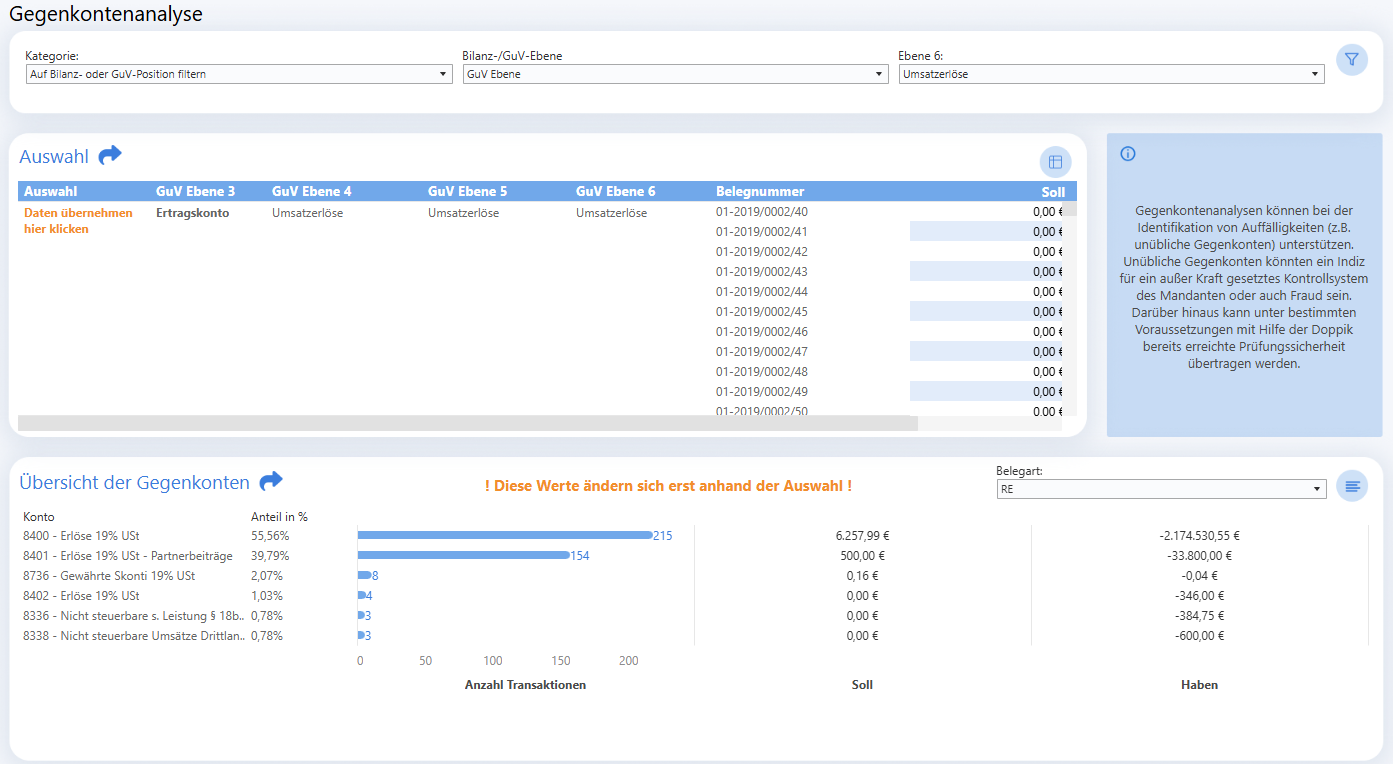Click the text lines icon beside Belegart

tap(1352, 486)
